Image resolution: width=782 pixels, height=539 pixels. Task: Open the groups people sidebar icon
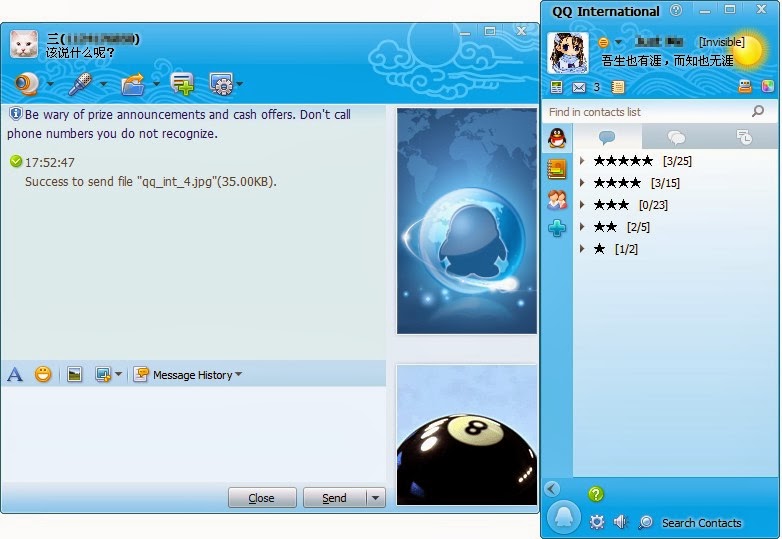click(x=557, y=200)
